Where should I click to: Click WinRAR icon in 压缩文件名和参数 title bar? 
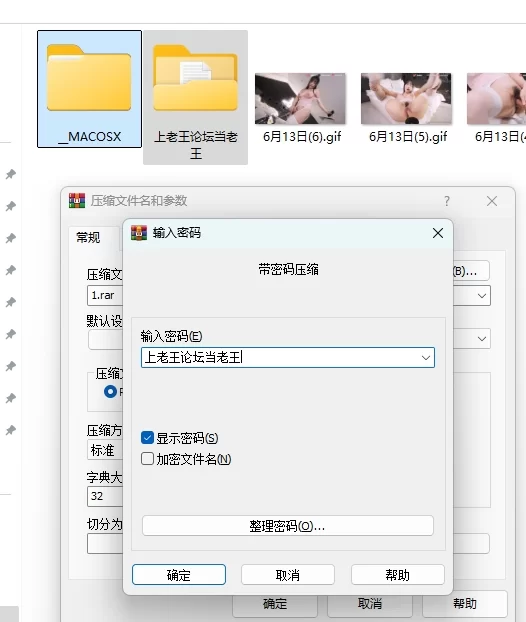[x=77, y=201]
